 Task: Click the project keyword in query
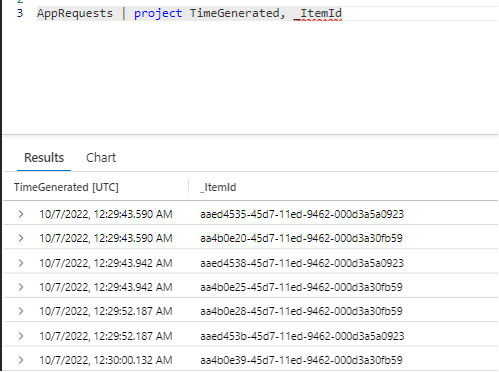point(158,13)
